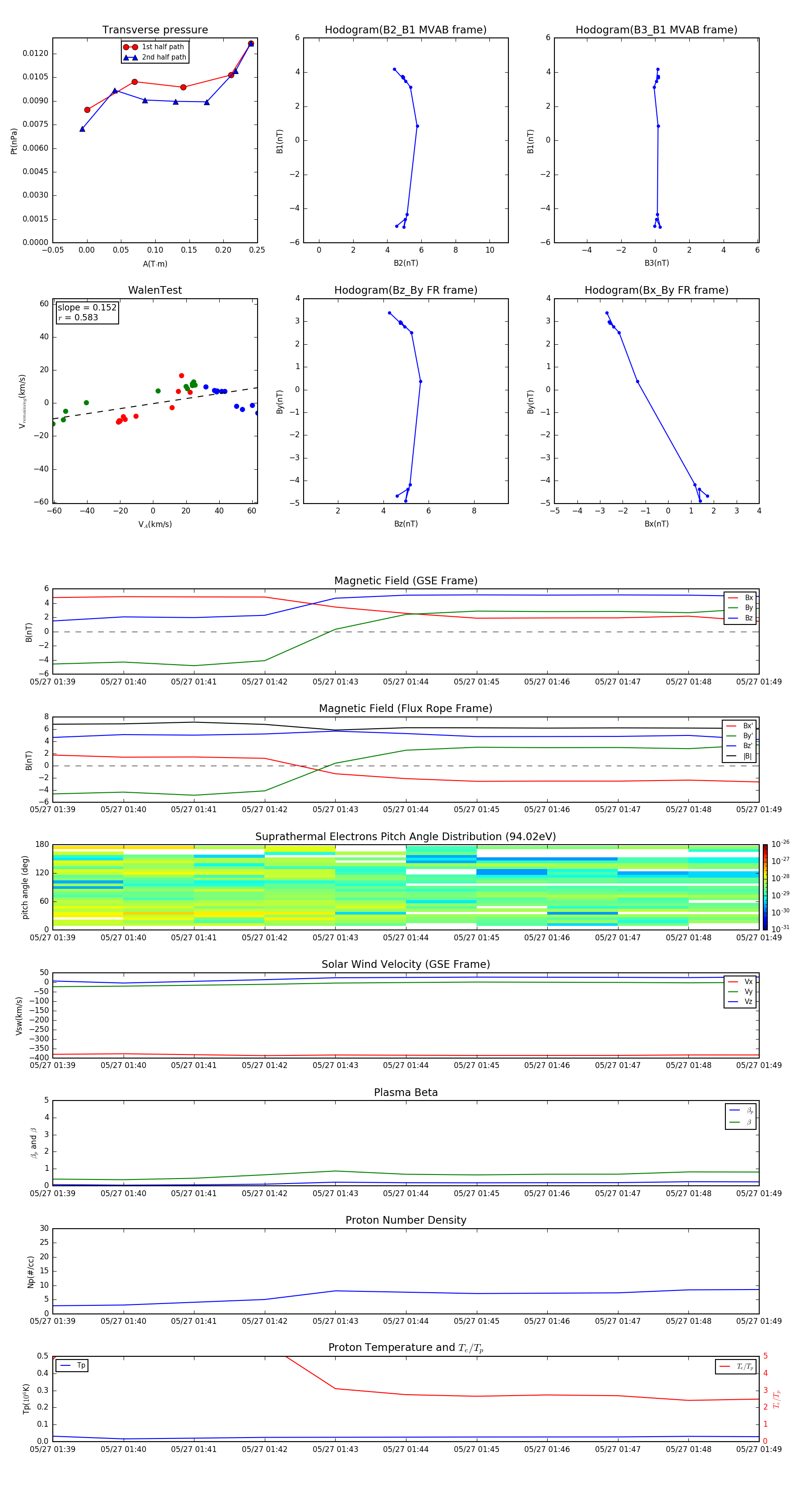
Task: Click the "Magnetic Field (Flux Rope Frame)" title
Action: coord(406,709)
